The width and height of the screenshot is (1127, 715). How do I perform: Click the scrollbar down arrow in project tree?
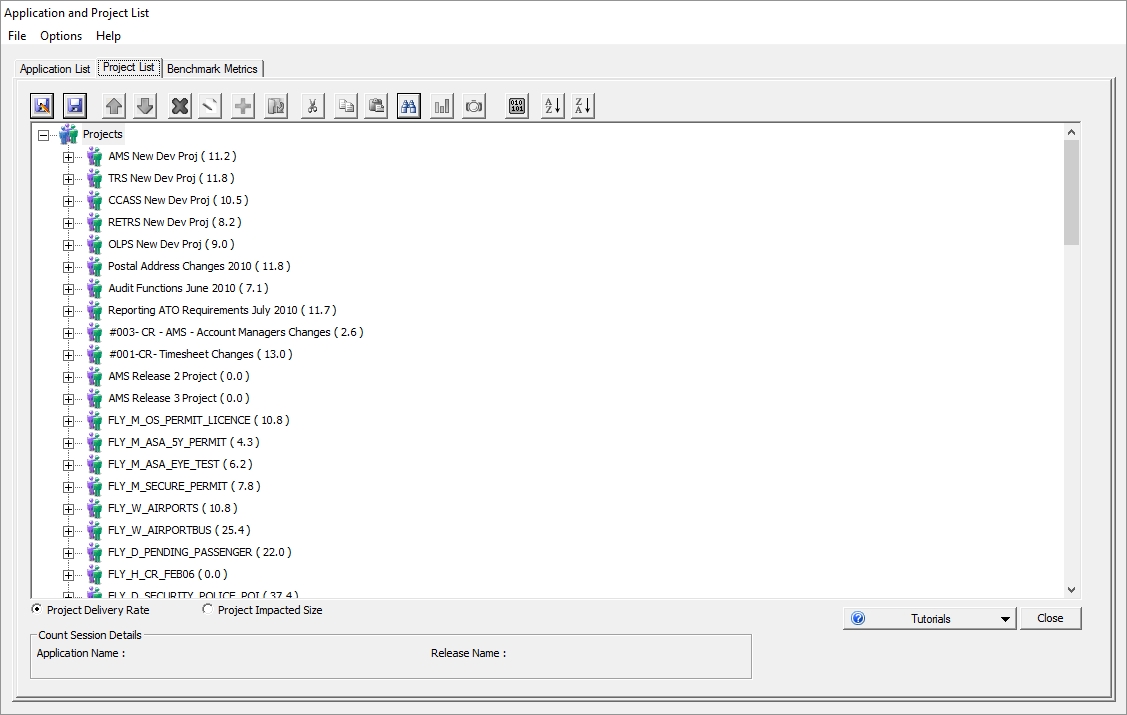coord(1072,590)
